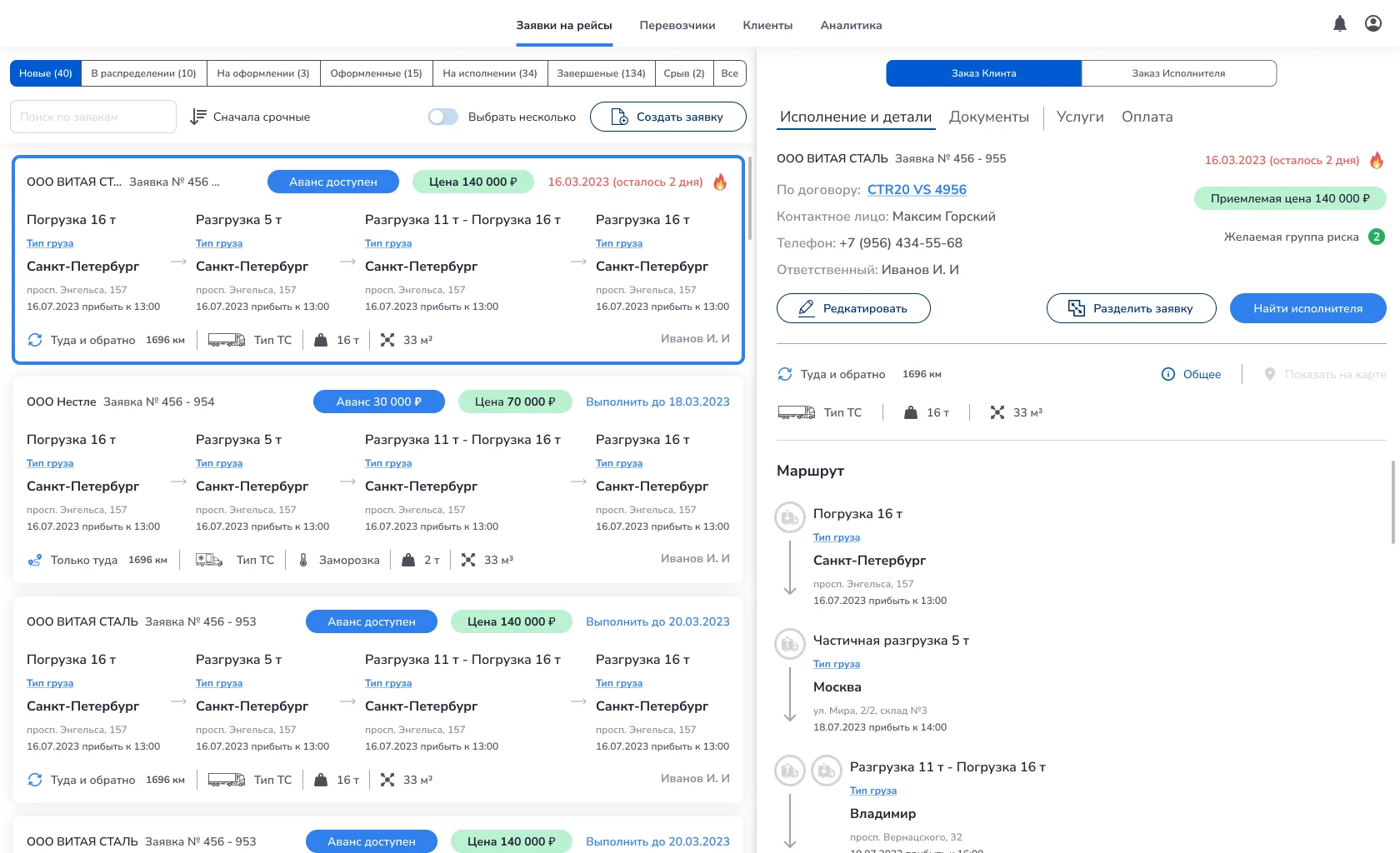Open Аналитика section
Viewport: 1400px width, 853px height.
click(x=851, y=25)
